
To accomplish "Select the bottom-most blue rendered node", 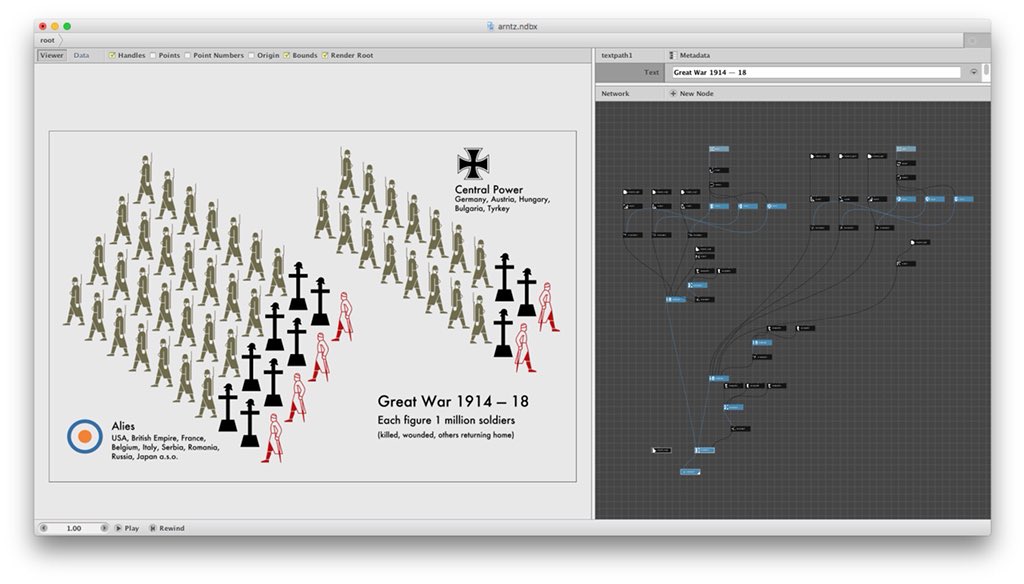I will (690, 472).
